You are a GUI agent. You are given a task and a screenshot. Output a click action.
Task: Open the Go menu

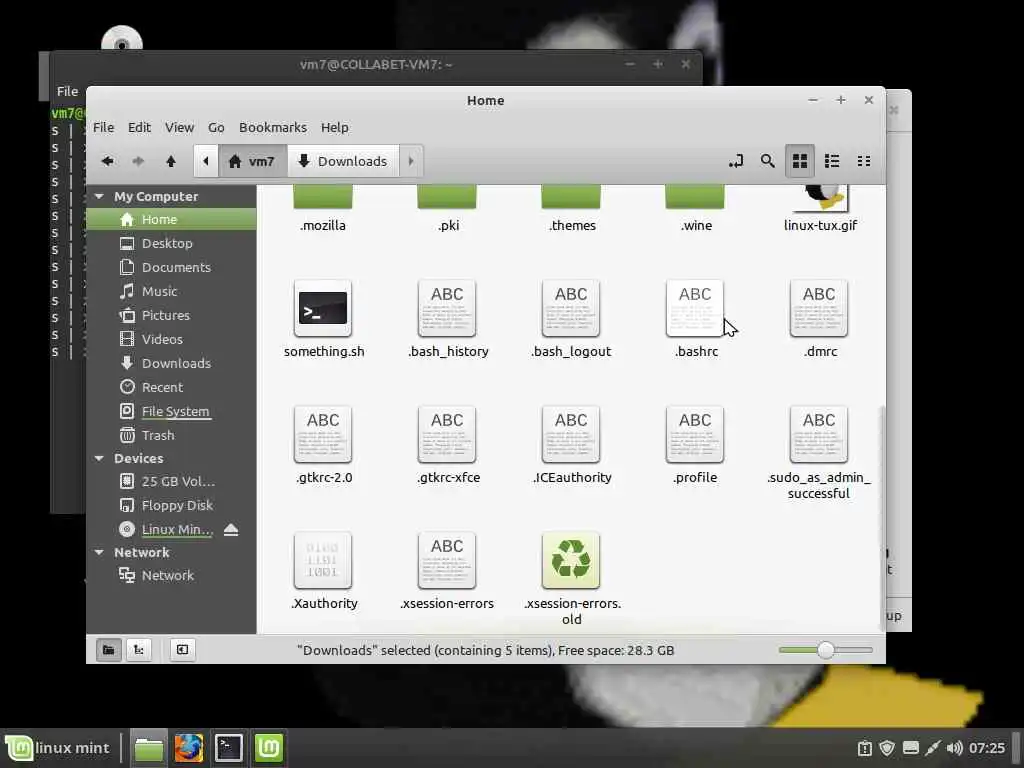(x=216, y=127)
